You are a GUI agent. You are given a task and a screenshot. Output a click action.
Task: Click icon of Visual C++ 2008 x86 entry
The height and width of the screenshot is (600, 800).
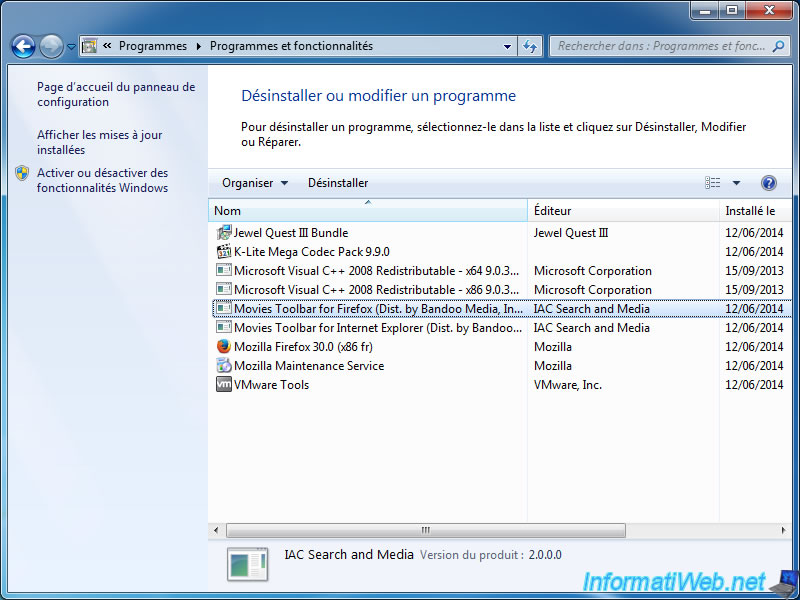[x=223, y=289]
